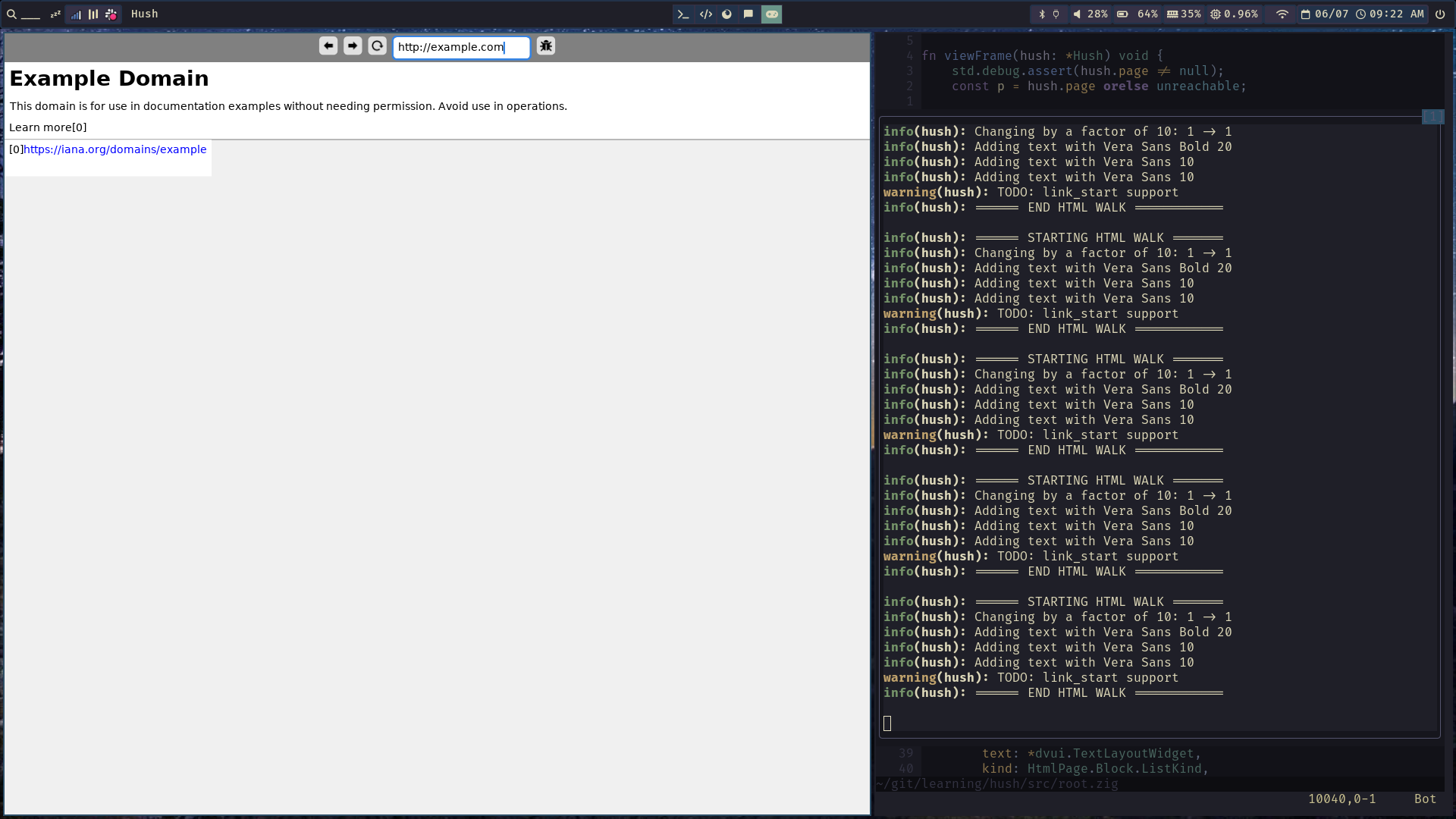Click the battery 64% indicator
1456x819 pixels.
pyautogui.click(x=1137, y=14)
